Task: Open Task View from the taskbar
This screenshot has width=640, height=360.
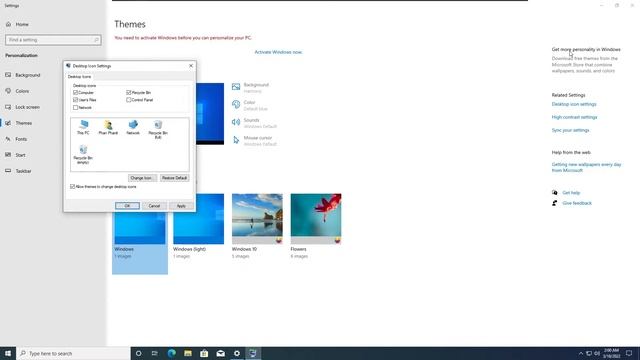Action: click(155, 353)
